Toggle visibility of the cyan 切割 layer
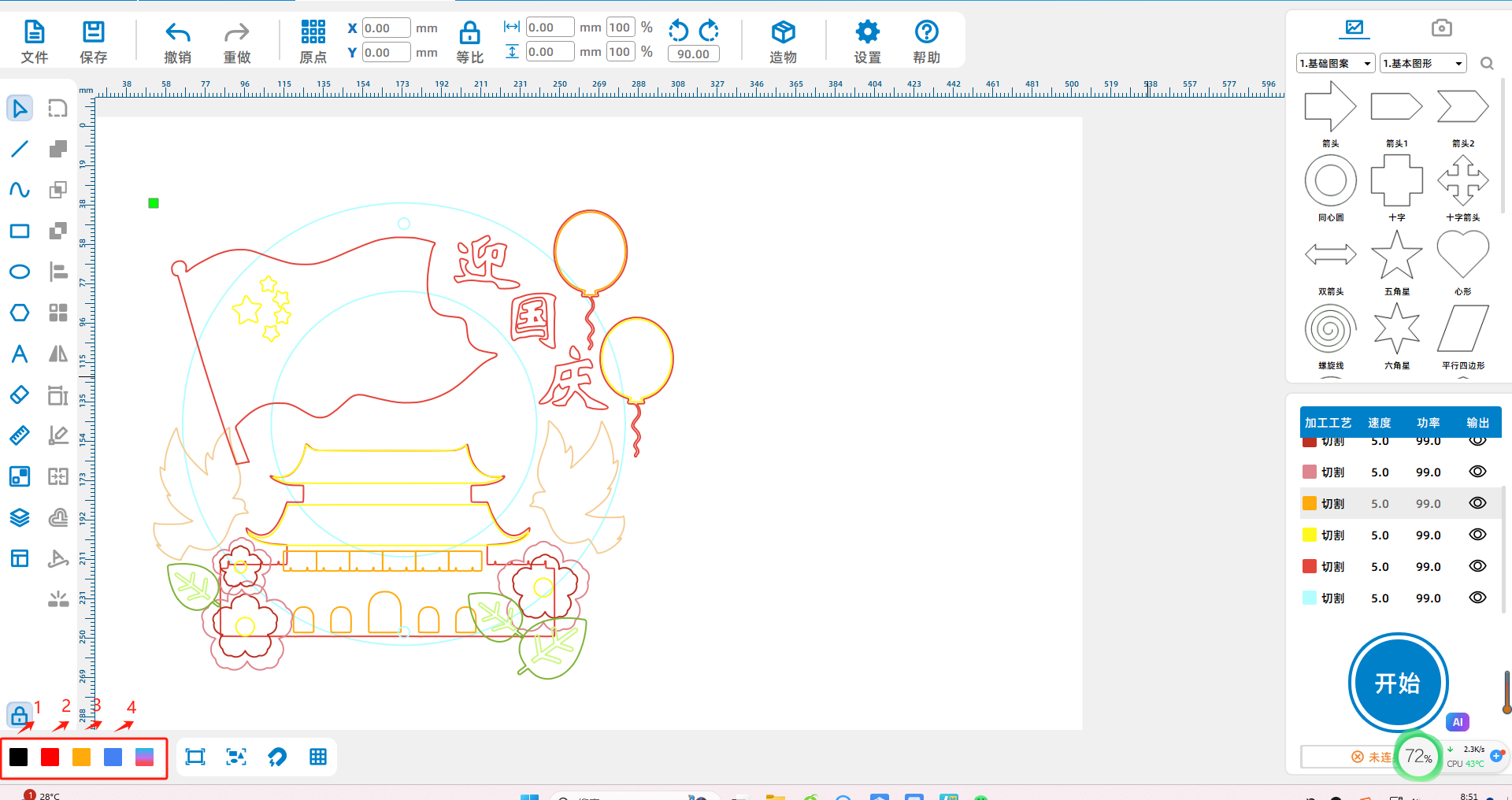1512x800 pixels. coord(1477,598)
